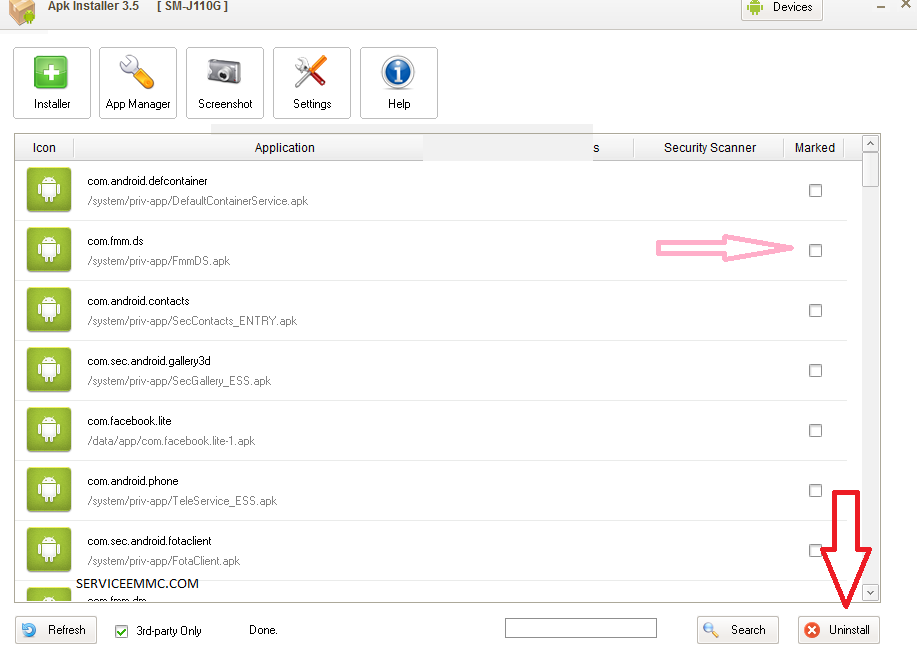Check the com.facebook.lite app for selection
Image resolution: width=917 pixels, height=657 pixels.
pyautogui.click(x=815, y=430)
